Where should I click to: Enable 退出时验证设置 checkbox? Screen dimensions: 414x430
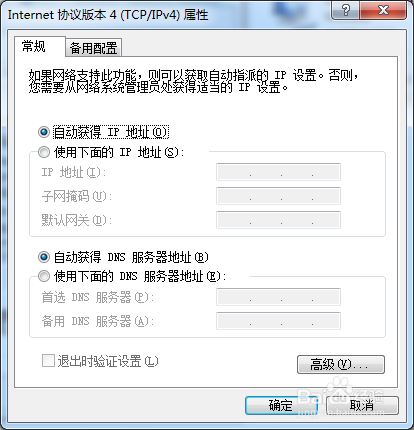click(48, 361)
